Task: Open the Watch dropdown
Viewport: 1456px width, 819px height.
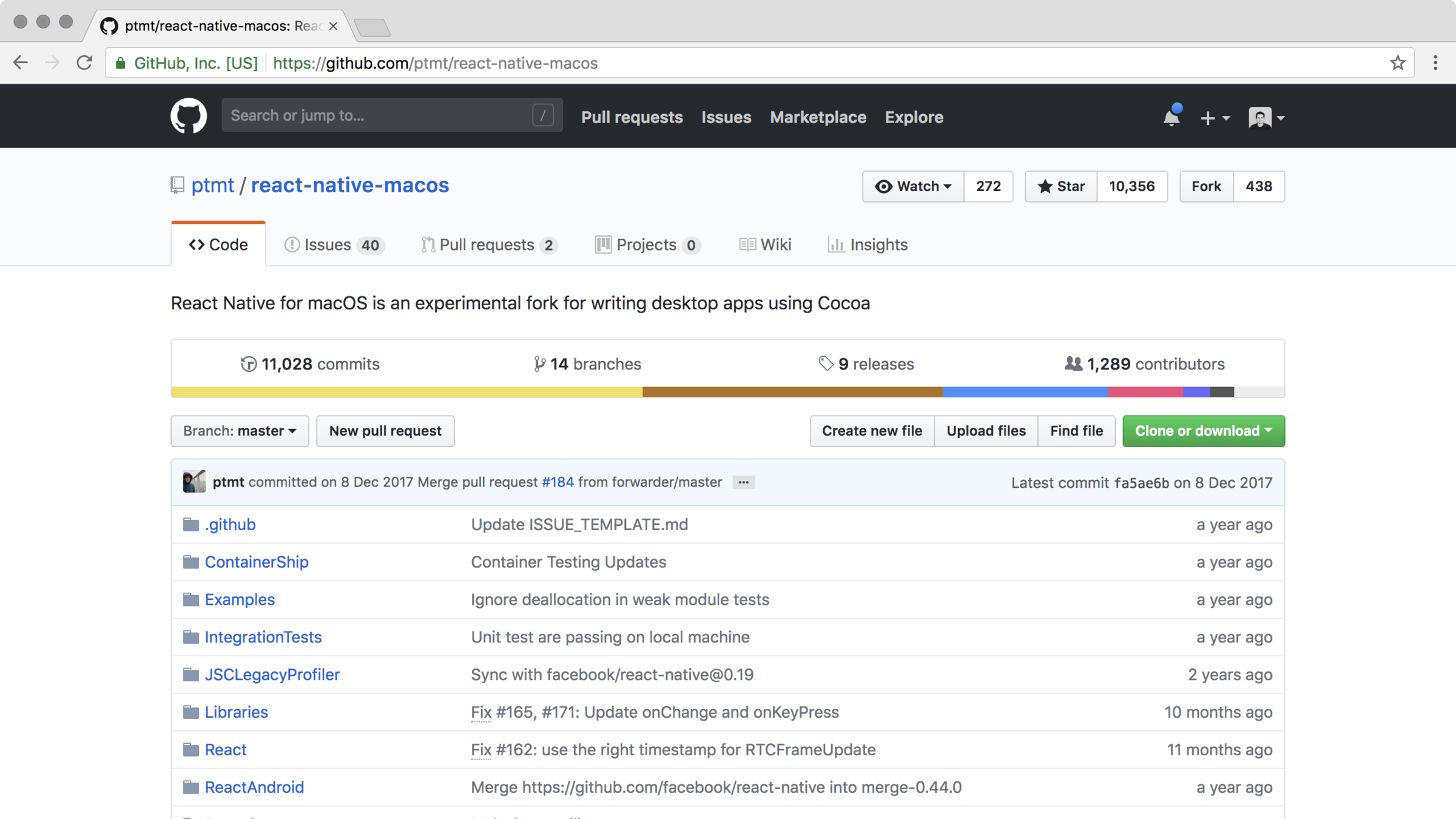Action: pos(912,186)
